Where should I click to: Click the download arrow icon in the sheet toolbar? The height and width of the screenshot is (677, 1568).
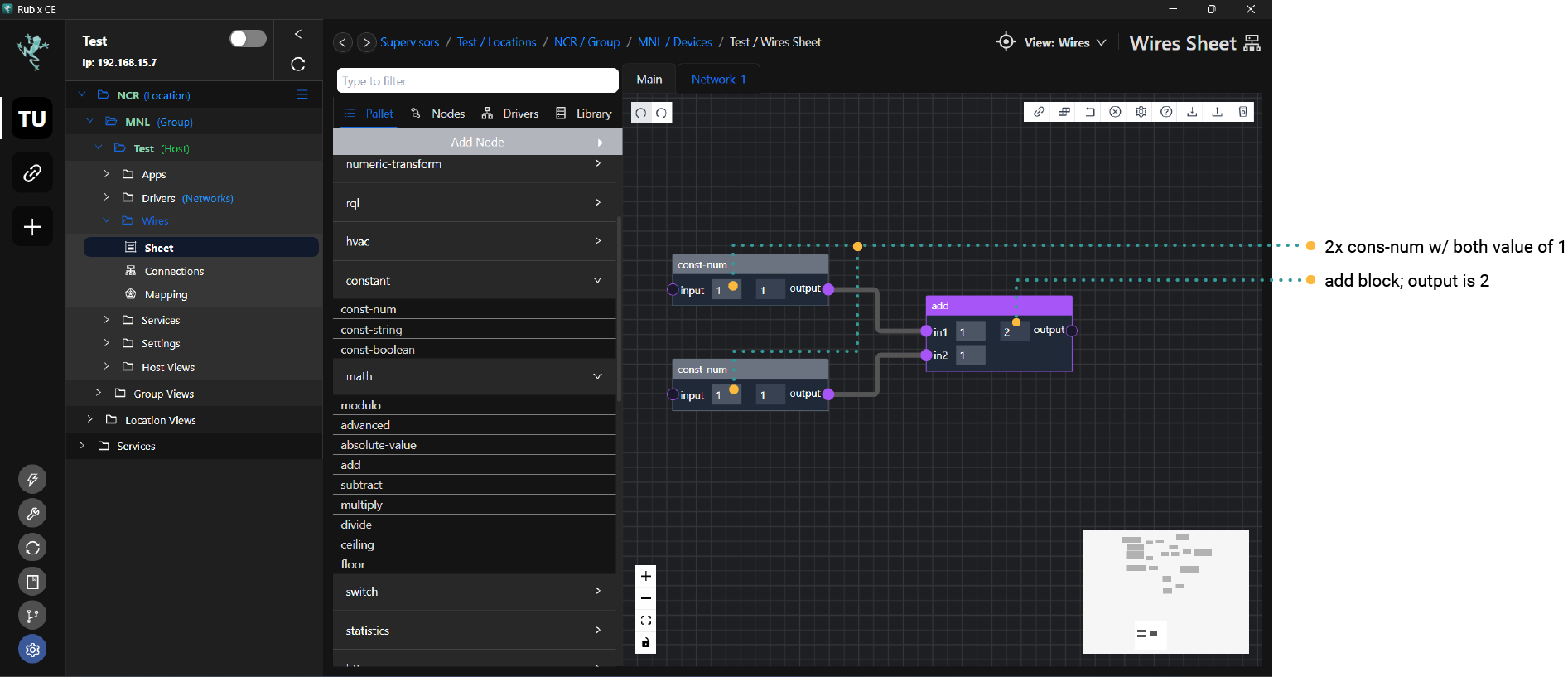[x=1192, y=112]
